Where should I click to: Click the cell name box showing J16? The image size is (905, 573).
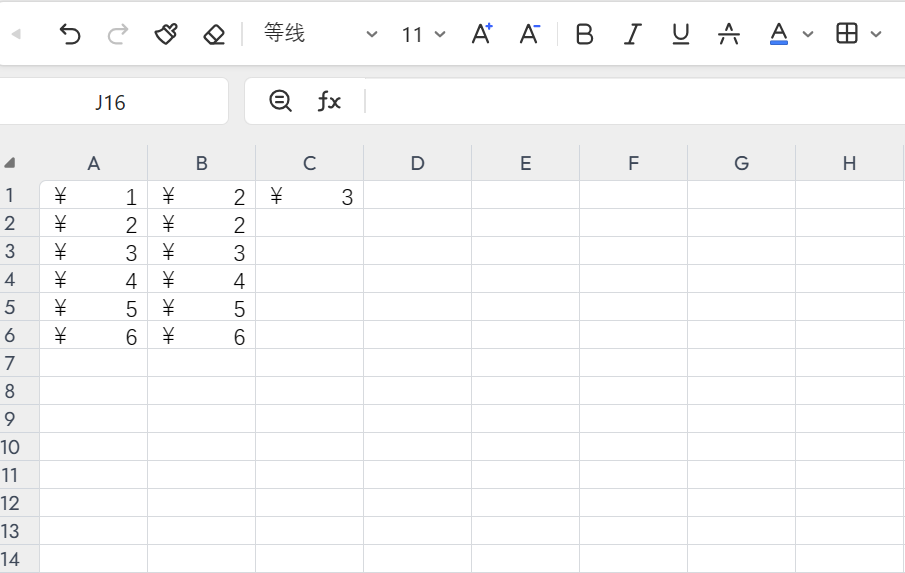tap(111, 102)
